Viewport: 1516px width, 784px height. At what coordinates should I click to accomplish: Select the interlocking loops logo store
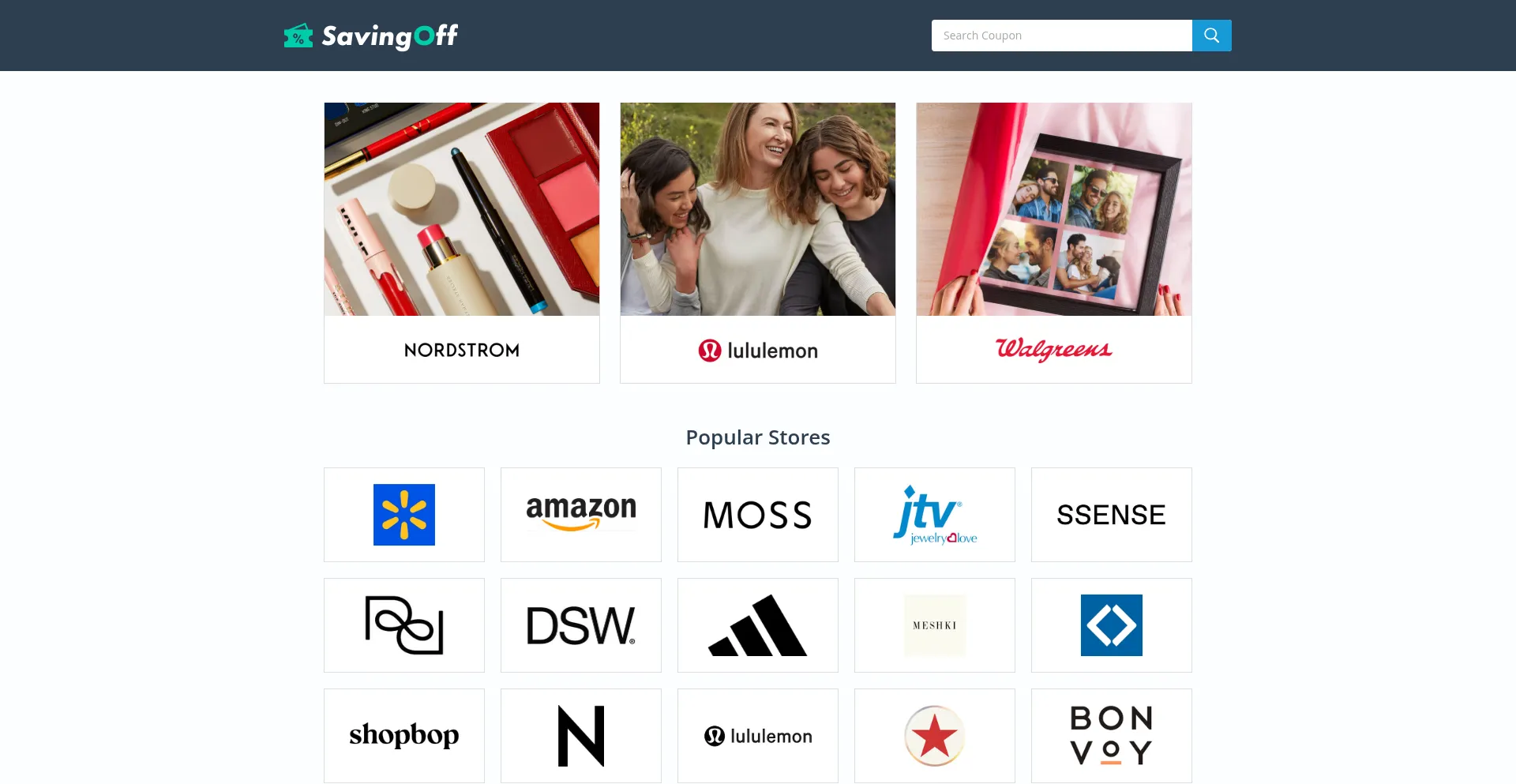click(x=404, y=625)
